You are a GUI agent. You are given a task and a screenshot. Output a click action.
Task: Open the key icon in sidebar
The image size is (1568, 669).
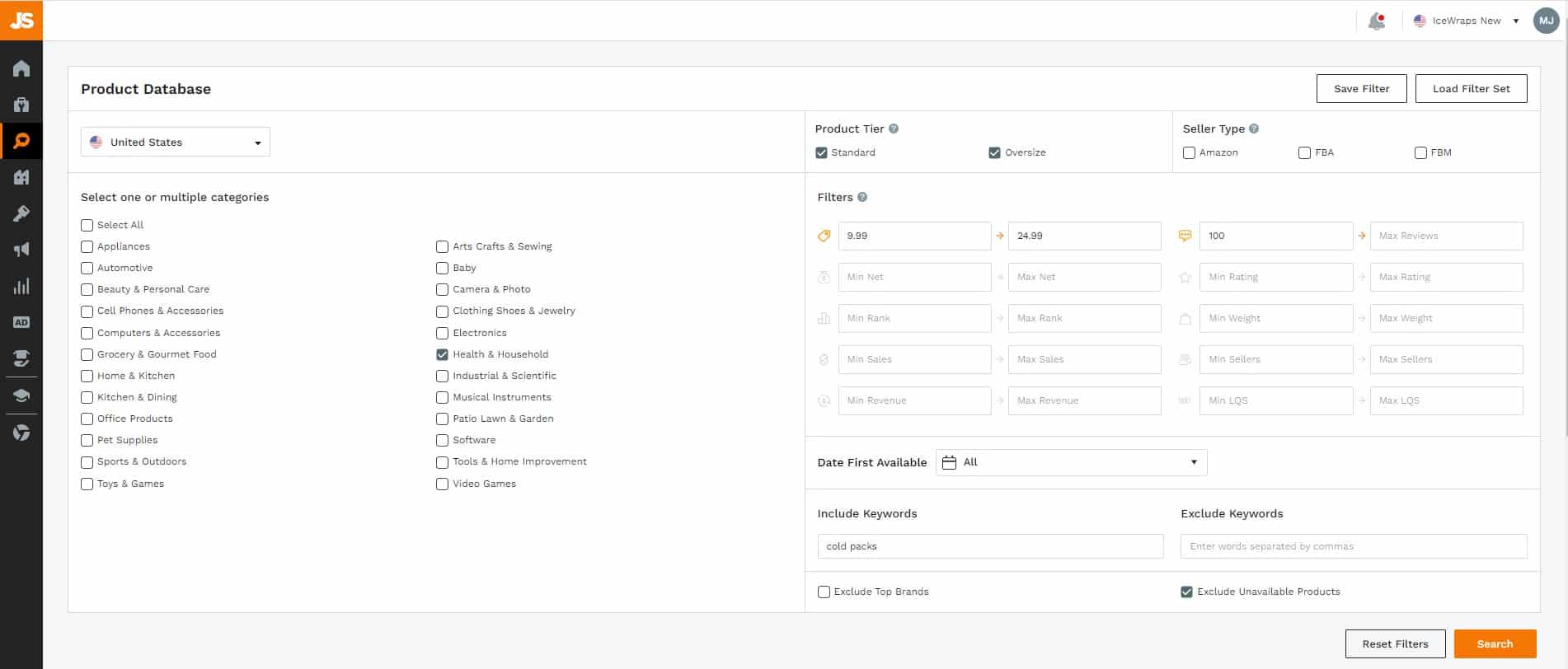tap(21, 213)
